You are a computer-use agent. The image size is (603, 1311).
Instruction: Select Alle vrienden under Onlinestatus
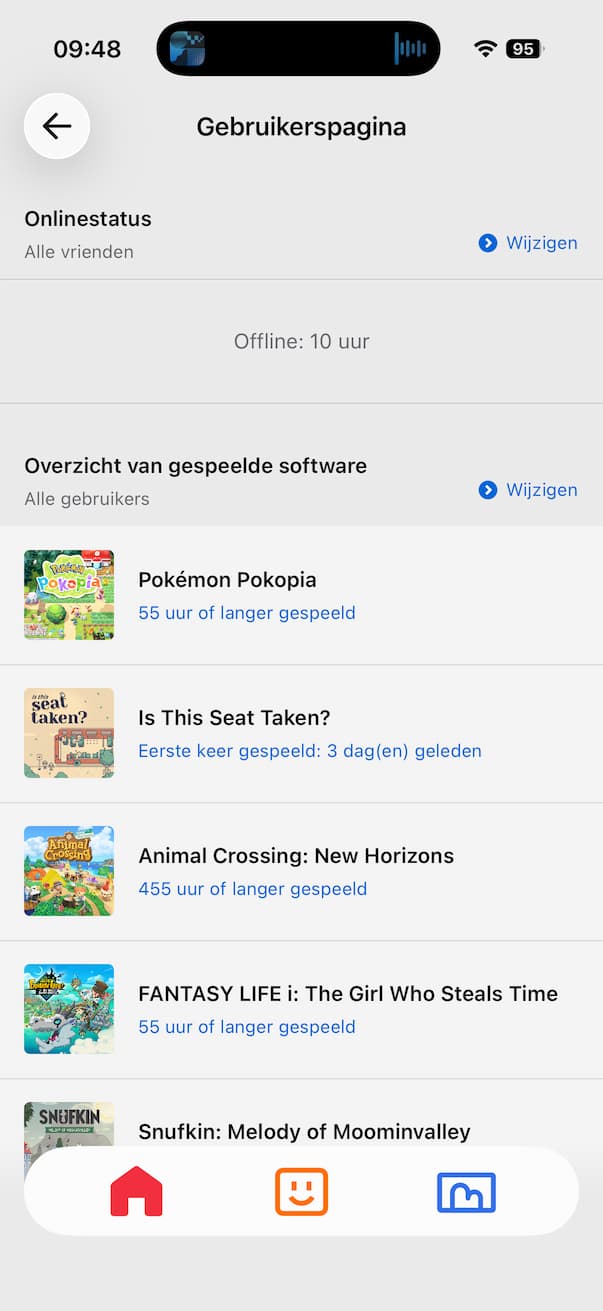79,252
